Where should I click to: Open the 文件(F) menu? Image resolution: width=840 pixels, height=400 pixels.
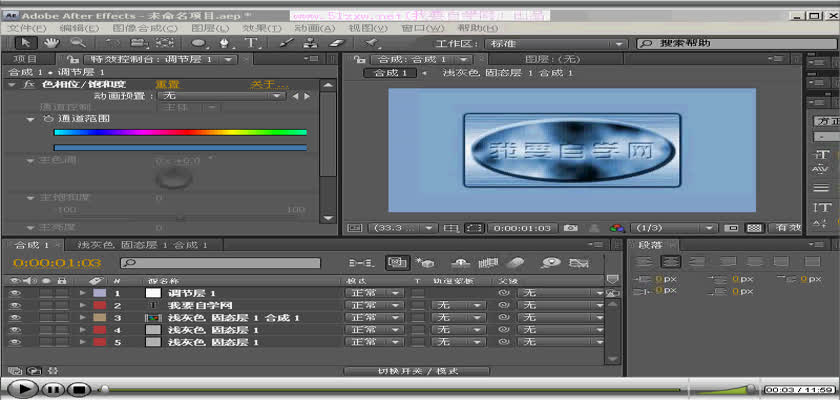pos(26,28)
